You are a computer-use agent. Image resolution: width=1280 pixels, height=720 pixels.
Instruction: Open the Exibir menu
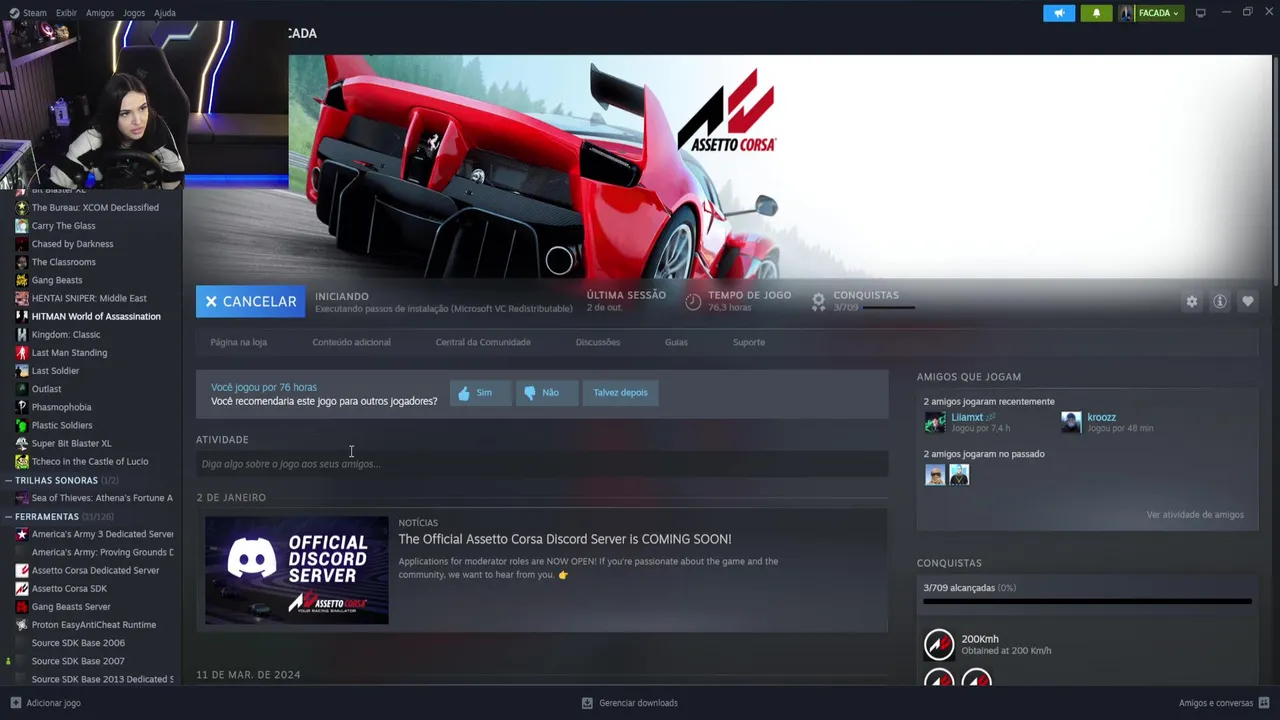[x=66, y=13]
